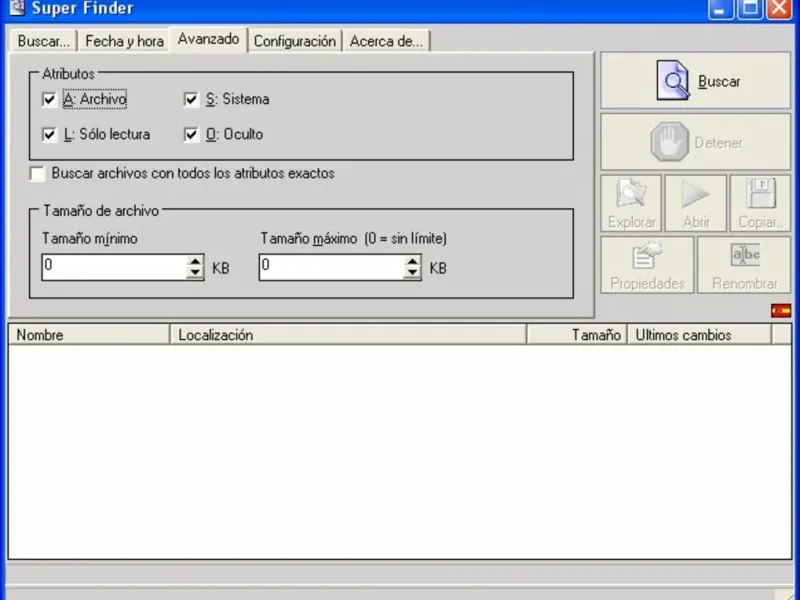
Task: Go to the Acerca de... tab
Action: pos(386,41)
